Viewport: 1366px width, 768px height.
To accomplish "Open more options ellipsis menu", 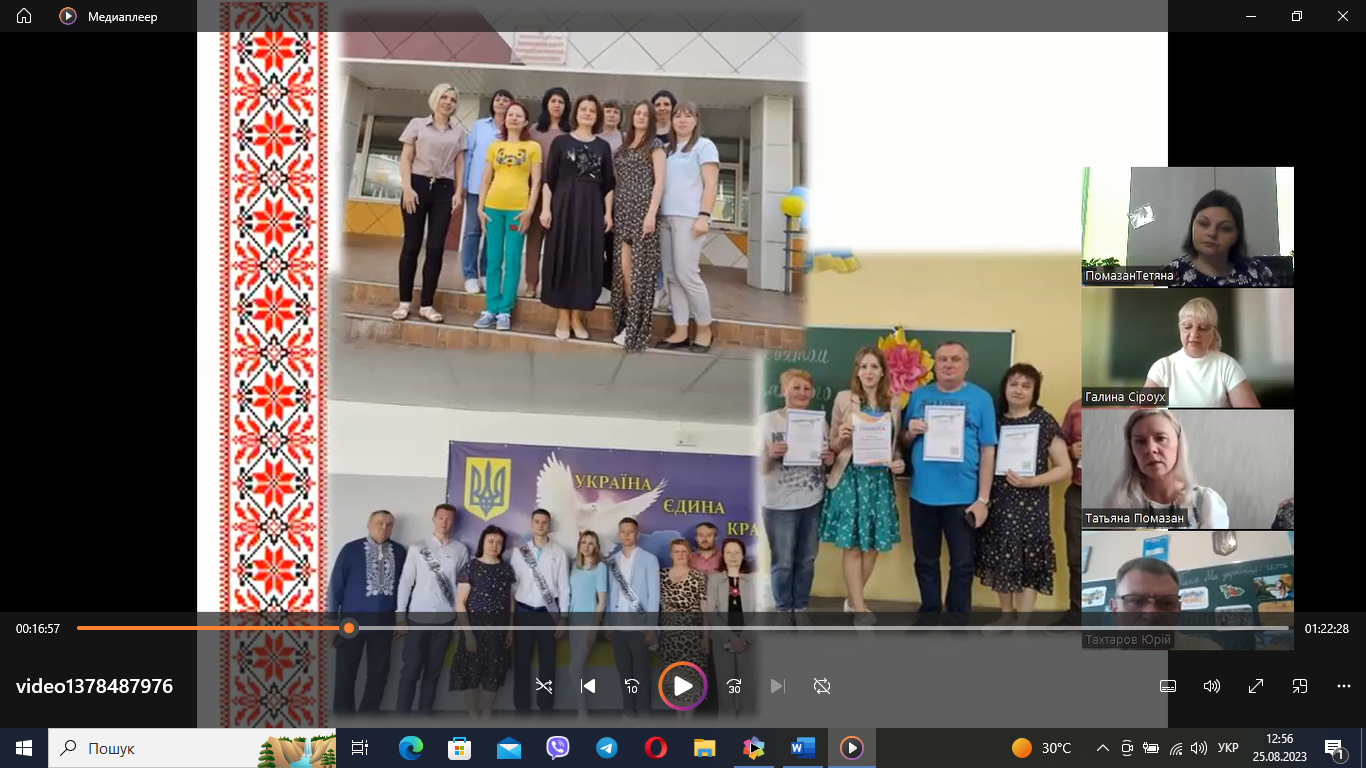I will [x=1344, y=686].
